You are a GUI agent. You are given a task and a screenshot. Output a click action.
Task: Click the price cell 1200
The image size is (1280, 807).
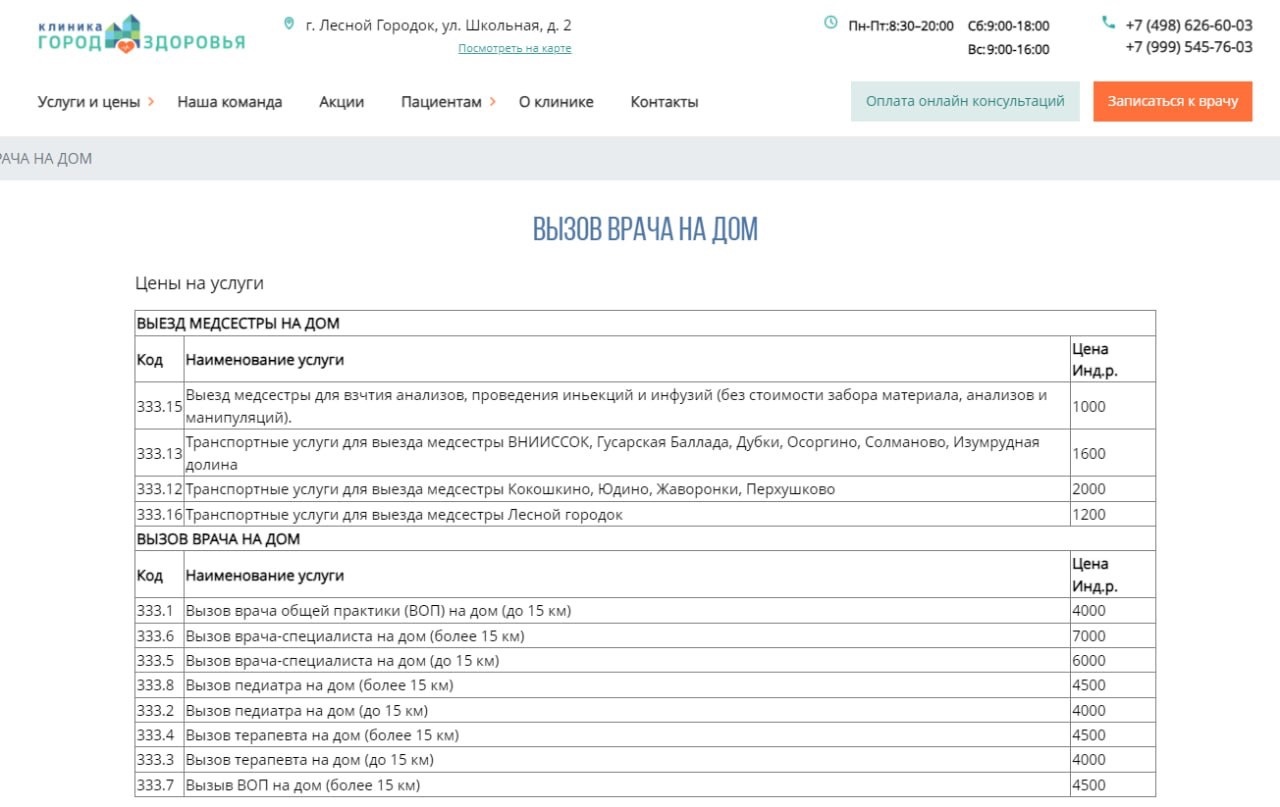click(x=1113, y=514)
